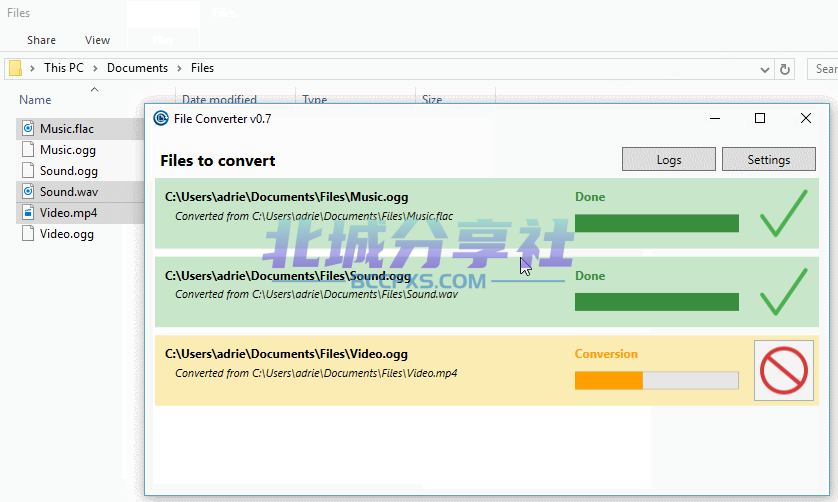Image resolution: width=838 pixels, height=502 pixels.
Task: Click the Video.ogg orange progress bar
Action: [657, 381]
